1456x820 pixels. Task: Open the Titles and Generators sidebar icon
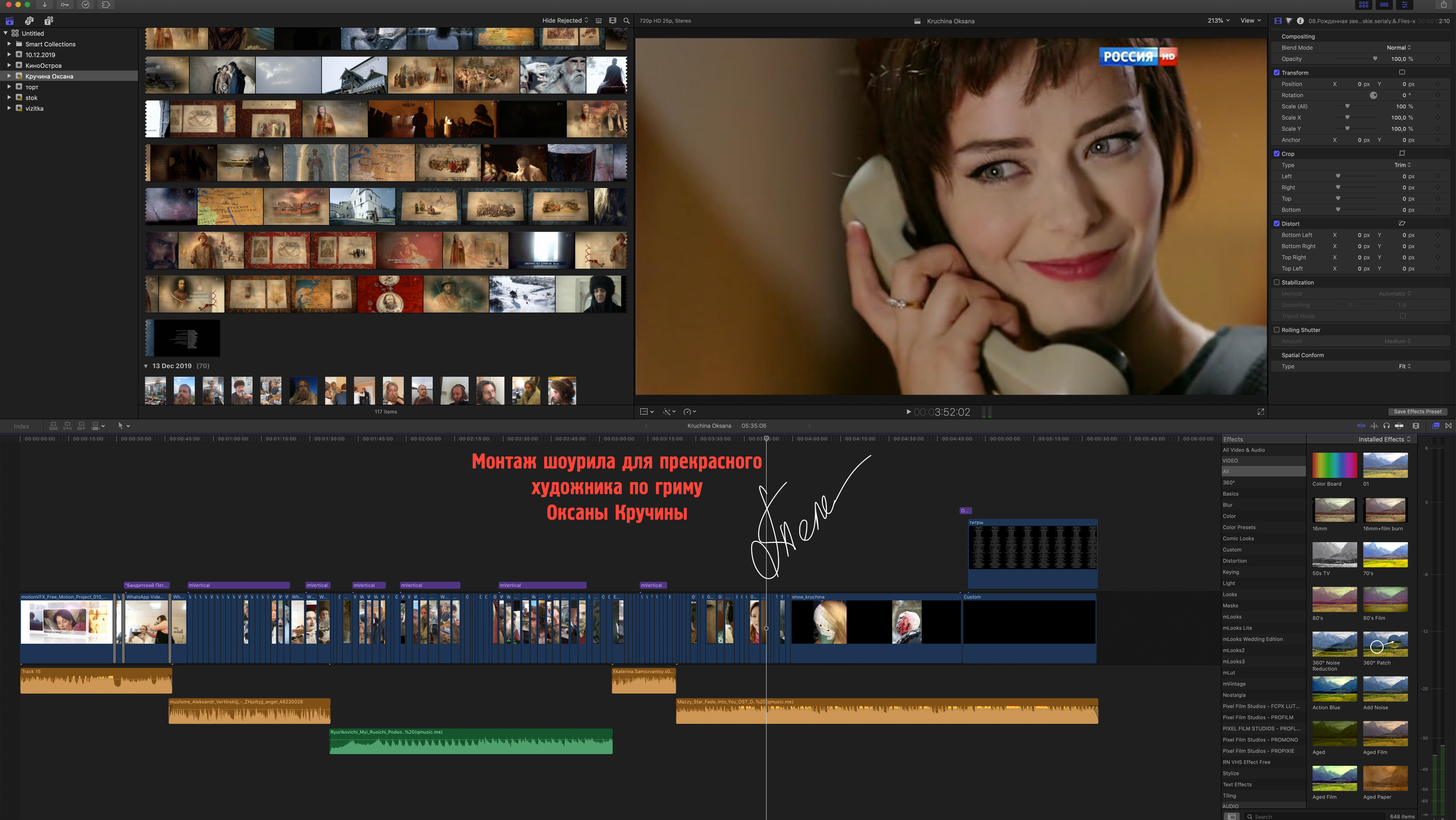coord(48,21)
